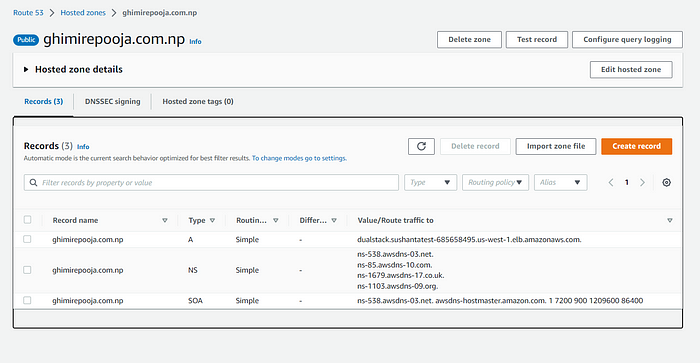Switch to DNSSEC signing tab
This screenshot has width=700, height=363.
coord(112,102)
